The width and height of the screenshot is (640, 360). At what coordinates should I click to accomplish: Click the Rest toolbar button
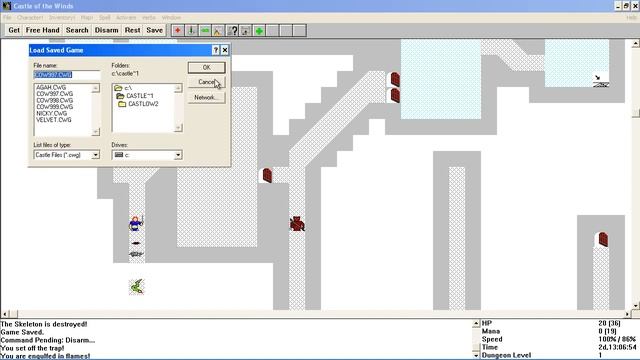[x=133, y=30]
